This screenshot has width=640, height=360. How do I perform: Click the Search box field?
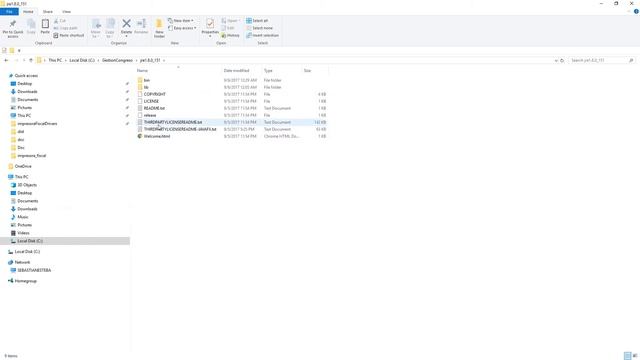602,60
